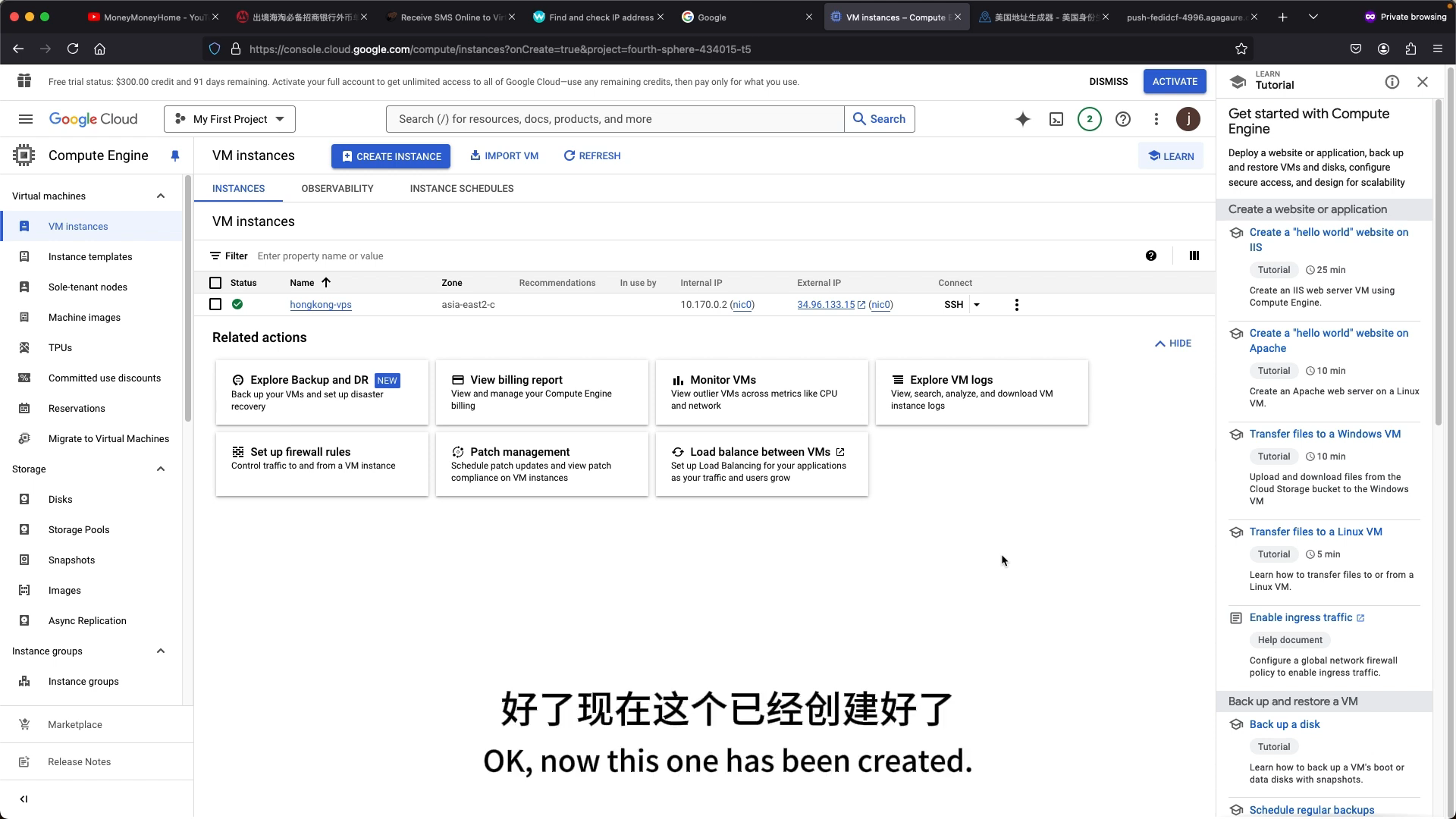
Task: Collapse the Virtual machines section
Action: (161, 196)
